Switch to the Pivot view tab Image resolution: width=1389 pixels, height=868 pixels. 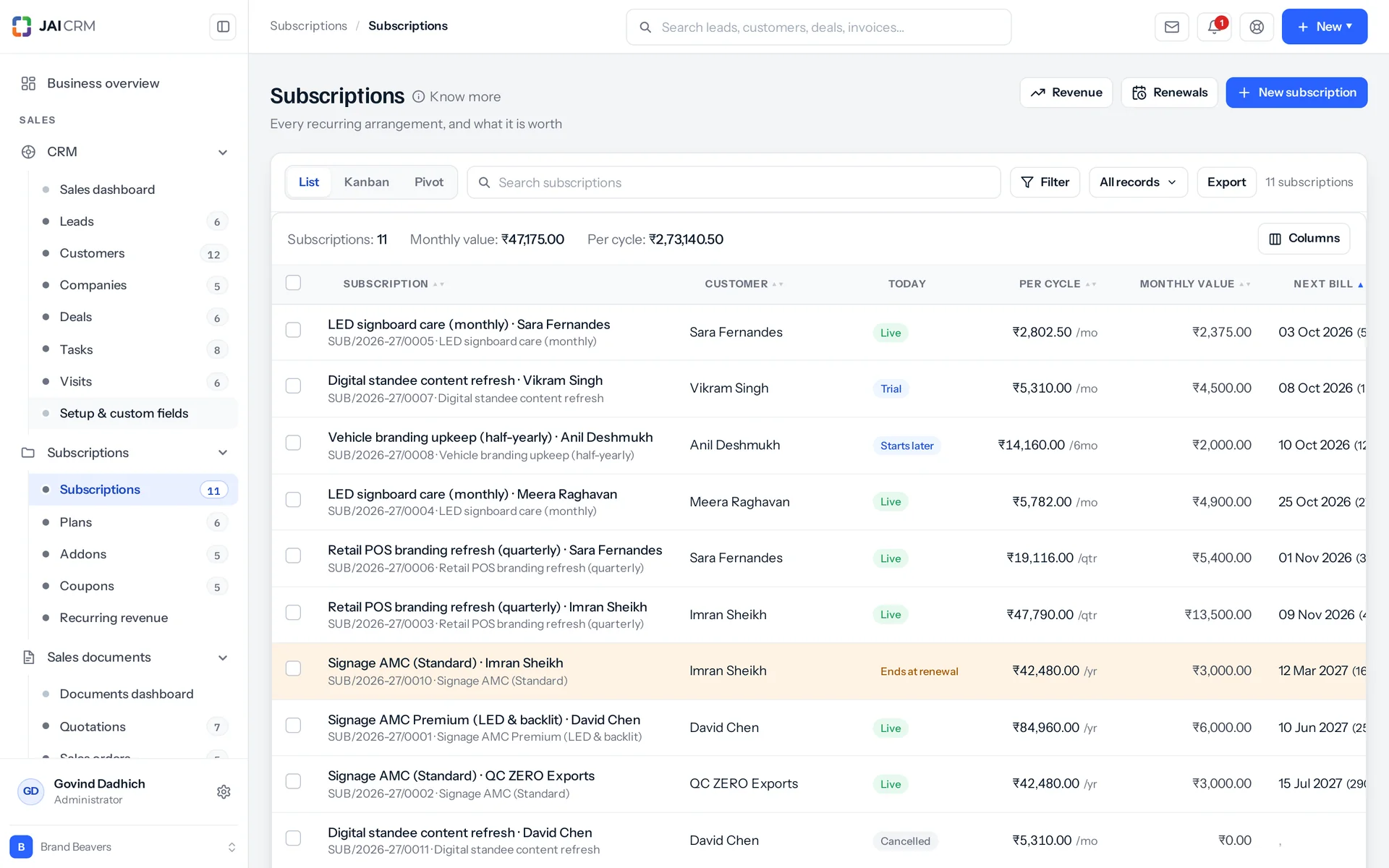428,182
